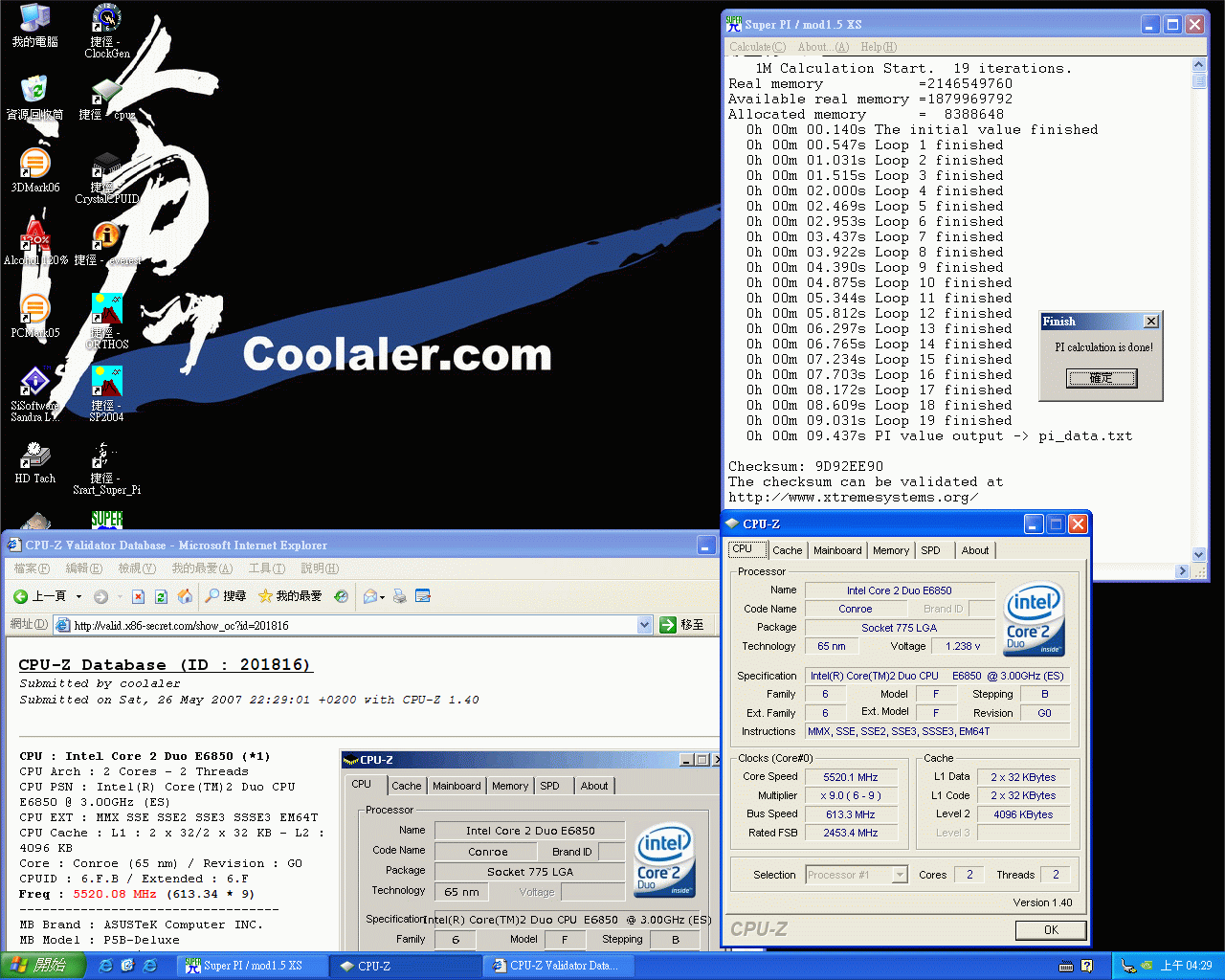Switch to CPU-Z About tab
This screenshot has height=980, width=1225.
point(975,550)
